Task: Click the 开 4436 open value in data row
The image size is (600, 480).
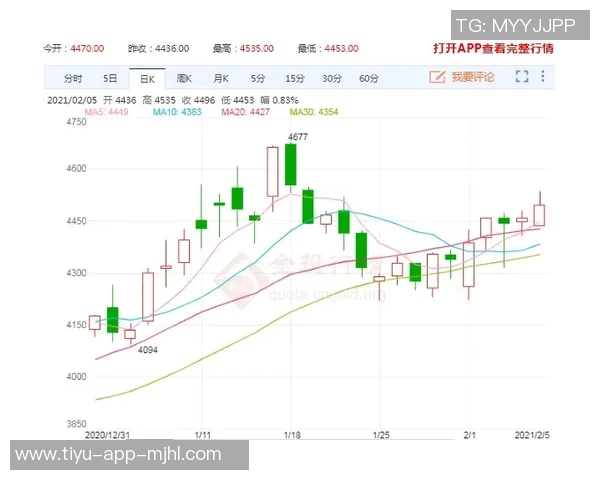Action: (x=120, y=100)
